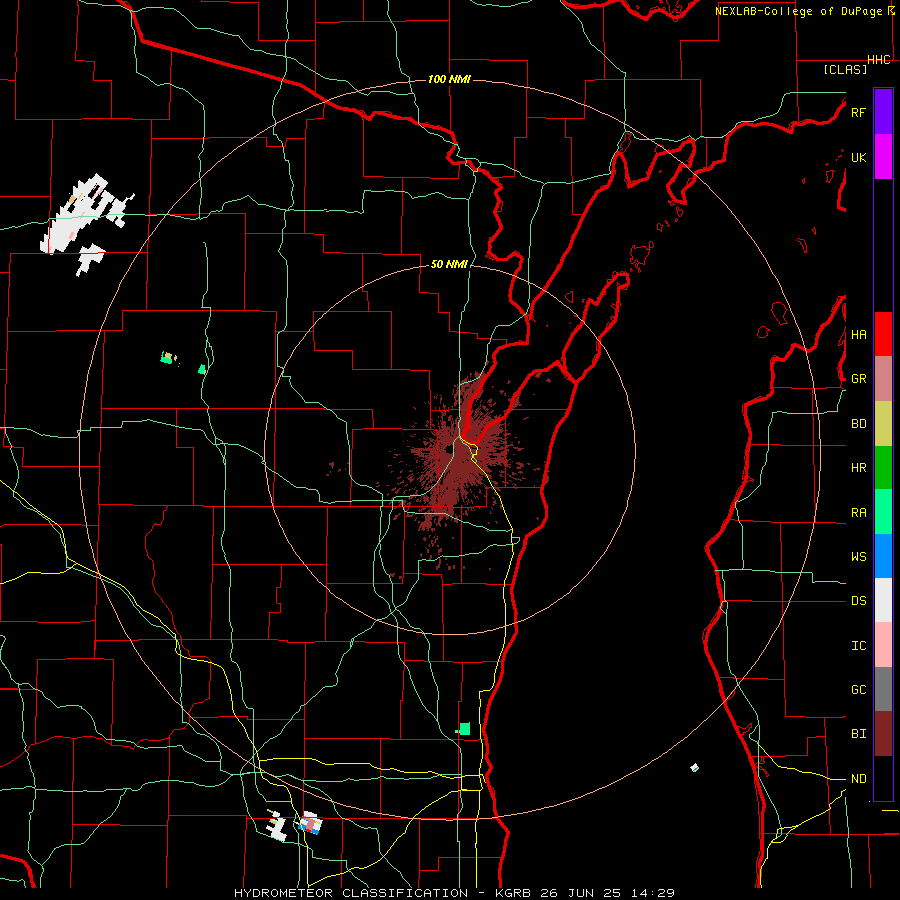The width and height of the screenshot is (900, 900).
Task: Click the [CLAS] legend label
Action: pos(845,69)
